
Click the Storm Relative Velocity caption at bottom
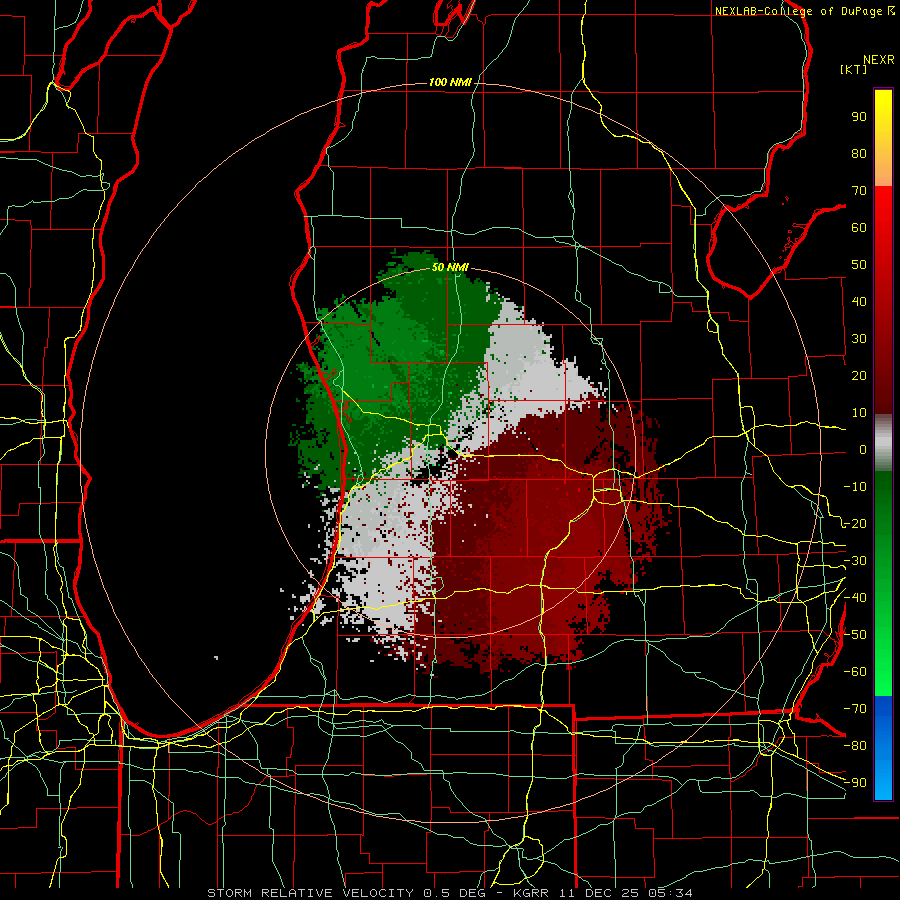[x=449, y=893]
